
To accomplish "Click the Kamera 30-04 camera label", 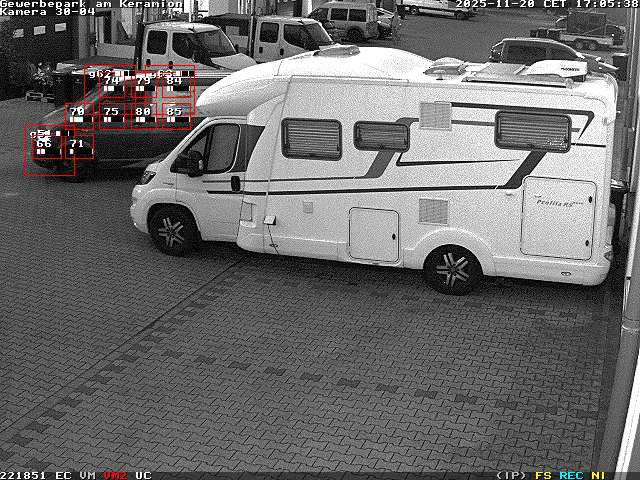I will pyautogui.click(x=48, y=12).
